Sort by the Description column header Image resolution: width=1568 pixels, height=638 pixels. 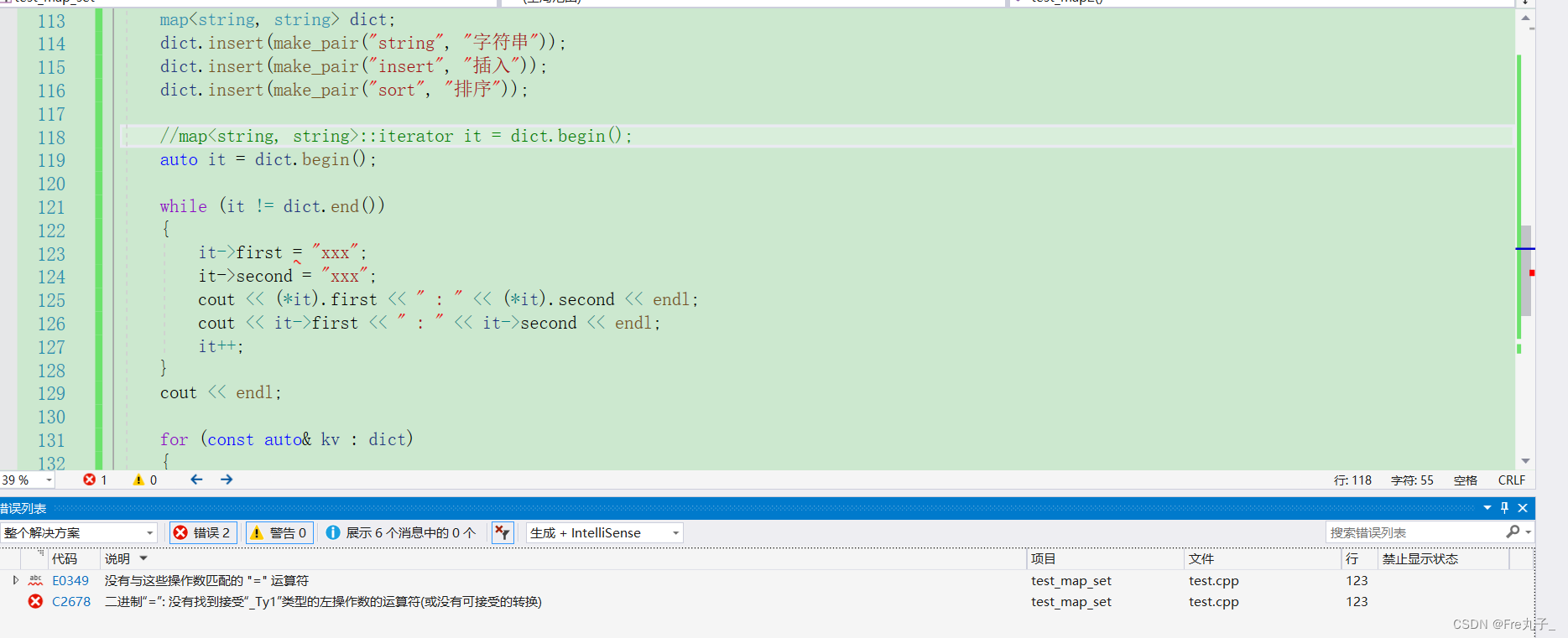click(117, 558)
